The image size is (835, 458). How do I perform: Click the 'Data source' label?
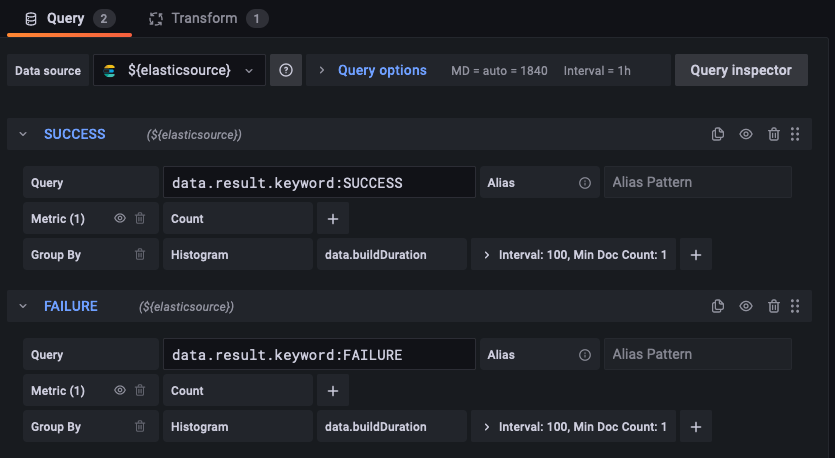[48, 70]
